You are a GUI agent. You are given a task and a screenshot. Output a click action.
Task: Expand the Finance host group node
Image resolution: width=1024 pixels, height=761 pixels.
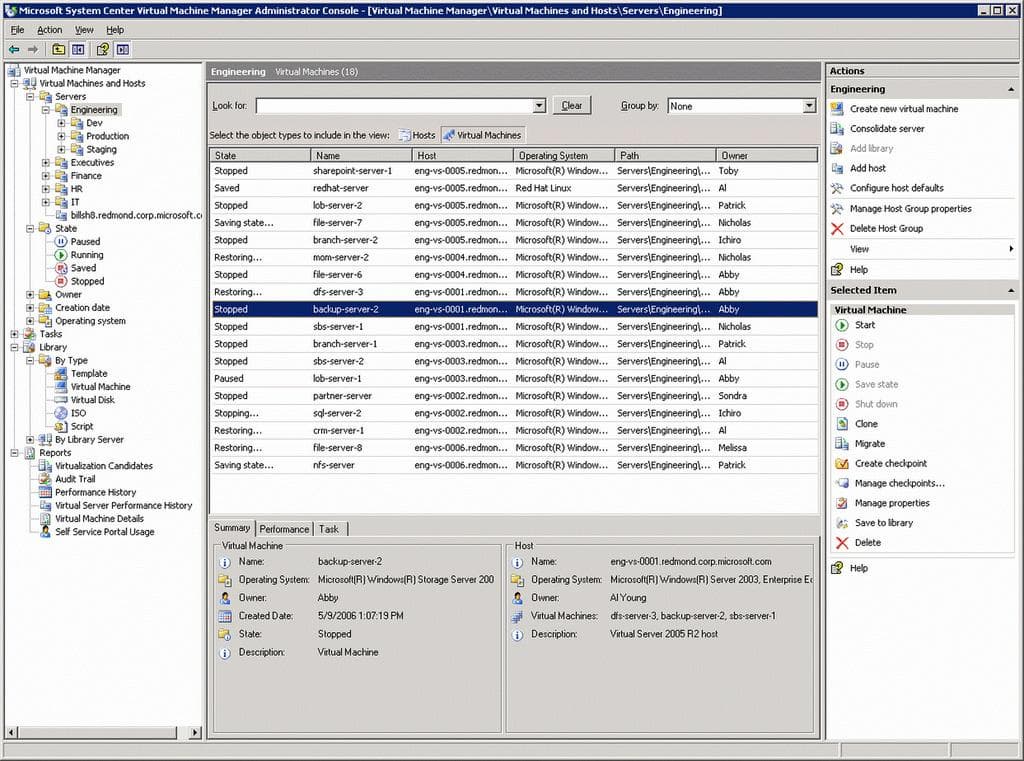click(x=46, y=176)
